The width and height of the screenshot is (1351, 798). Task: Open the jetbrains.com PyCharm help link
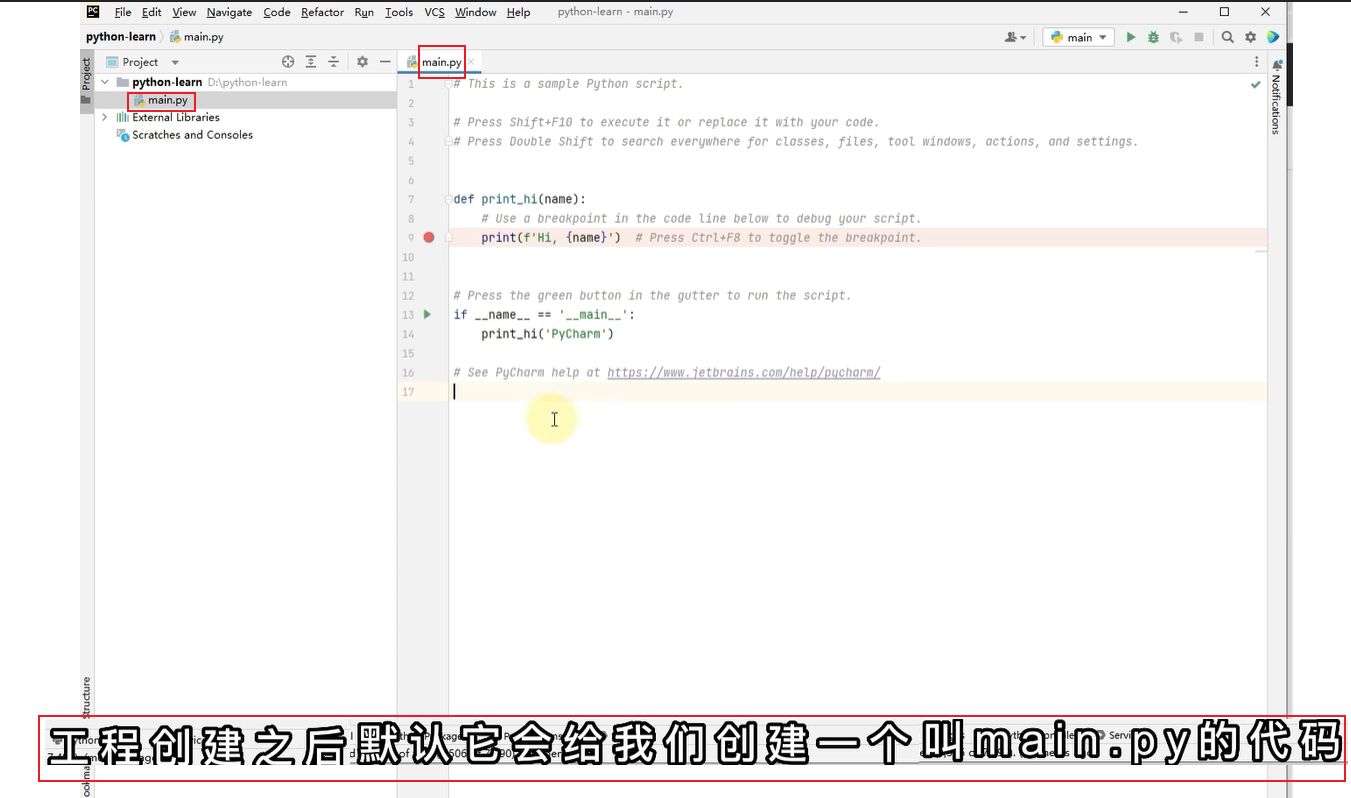pyautogui.click(x=743, y=373)
